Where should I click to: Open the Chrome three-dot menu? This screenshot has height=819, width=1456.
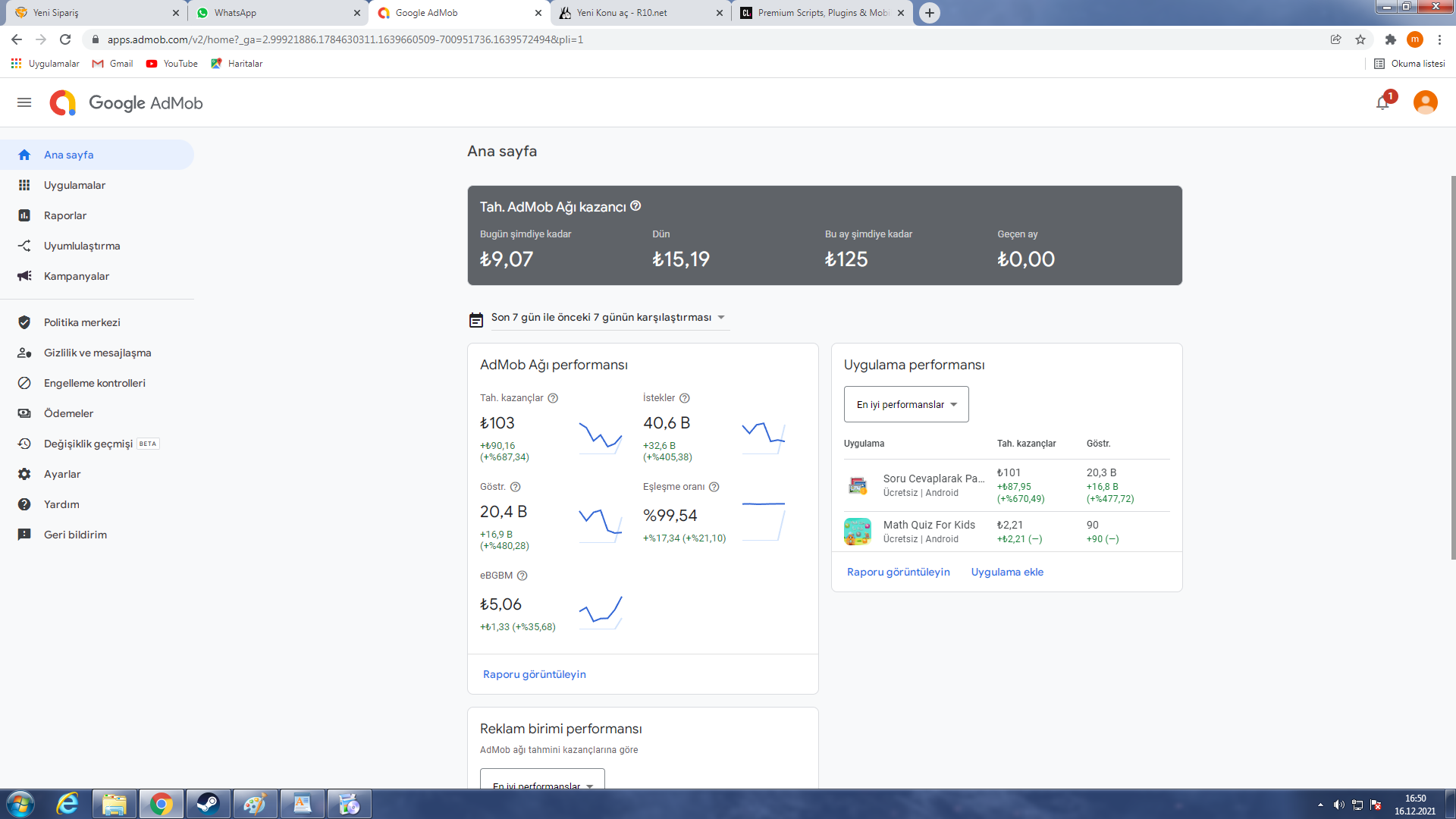pyautogui.click(x=1439, y=39)
